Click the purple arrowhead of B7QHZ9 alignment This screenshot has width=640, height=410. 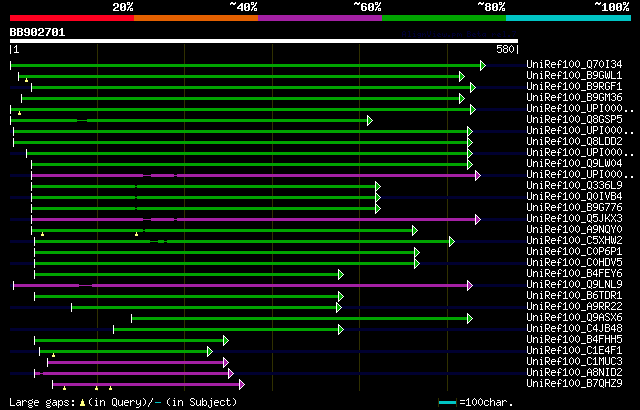(242, 384)
